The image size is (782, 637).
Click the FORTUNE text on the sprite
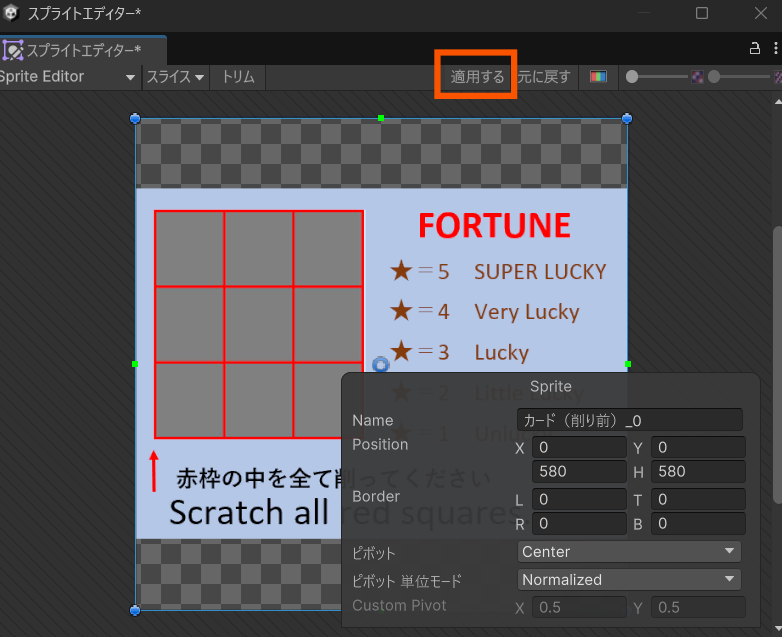494,225
